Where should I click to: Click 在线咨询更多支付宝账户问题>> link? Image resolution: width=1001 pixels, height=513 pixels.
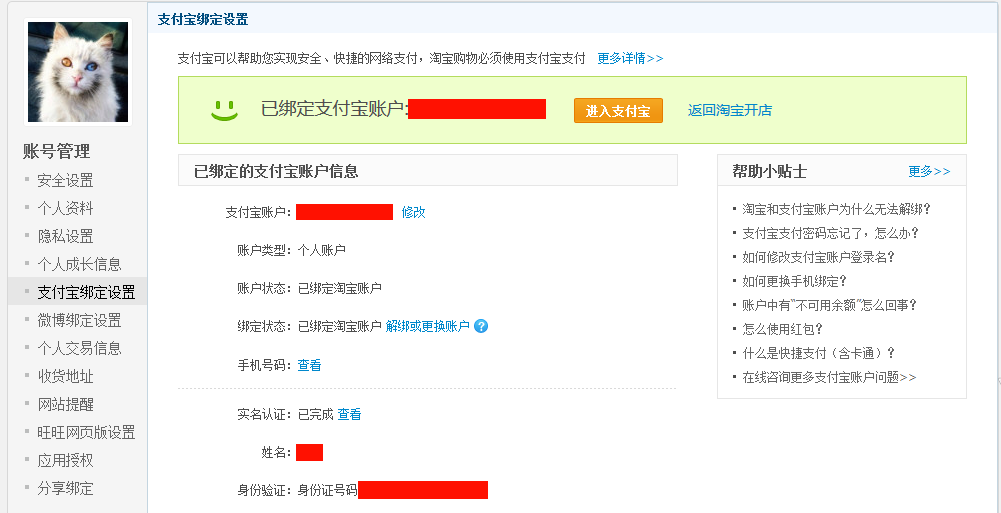click(x=829, y=377)
